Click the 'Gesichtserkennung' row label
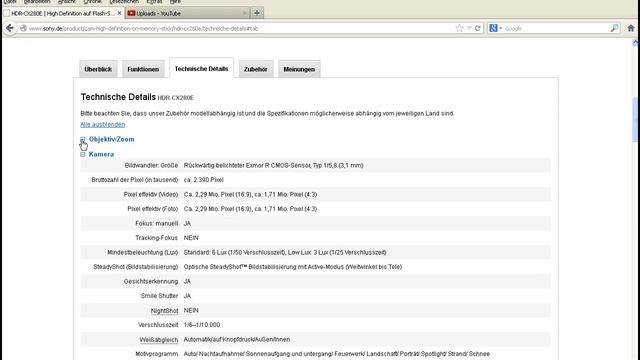 tap(151, 281)
